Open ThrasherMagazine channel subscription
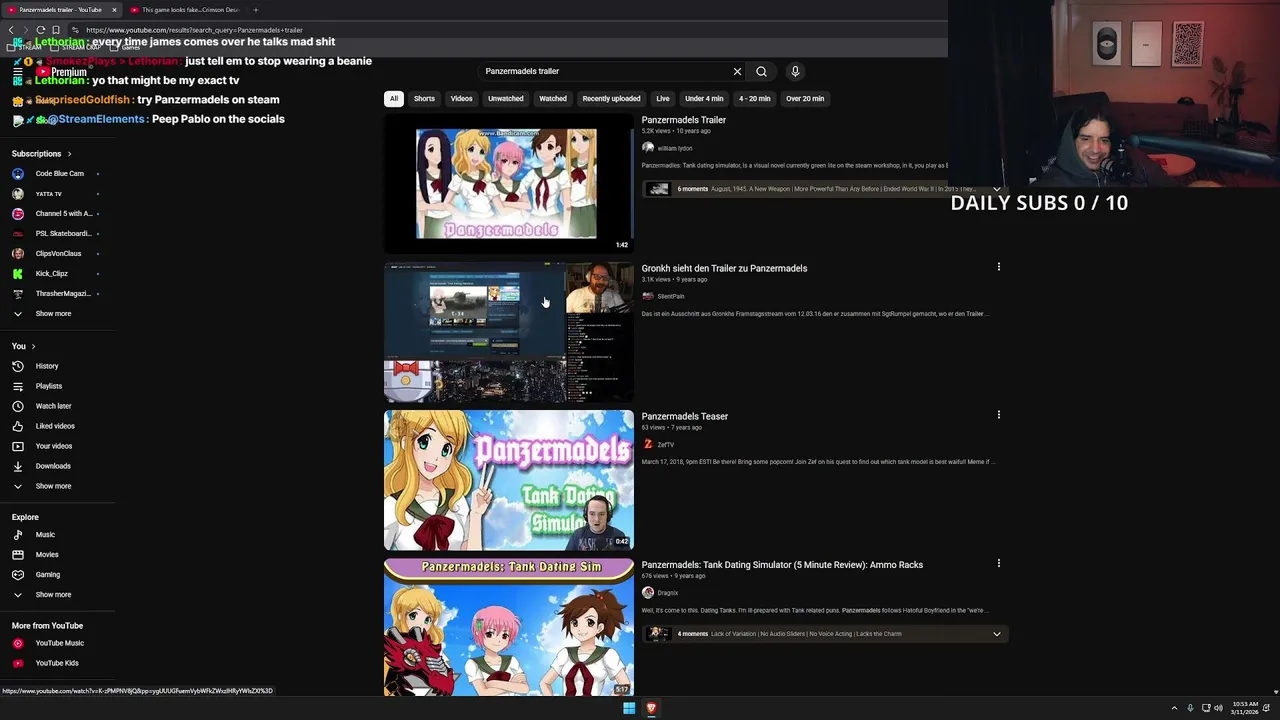The width and height of the screenshot is (1280, 720). tap(63, 294)
